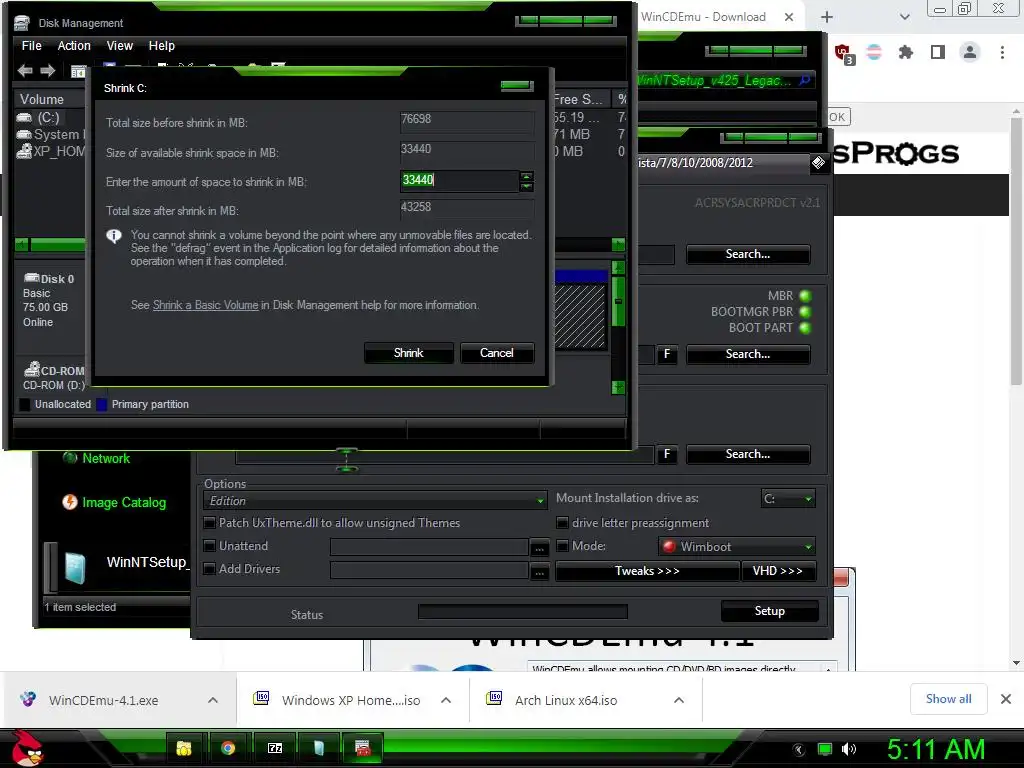This screenshot has height=768, width=1024.
Task: Click the (C:) volume drive icon
Action: pyautogui.click(x=24, y=118)
